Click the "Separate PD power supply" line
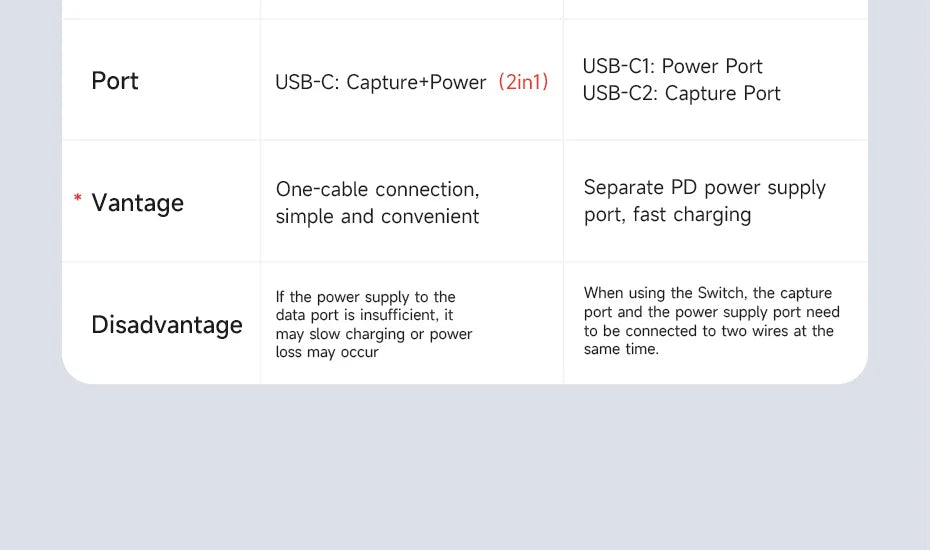 pos(704,188)
